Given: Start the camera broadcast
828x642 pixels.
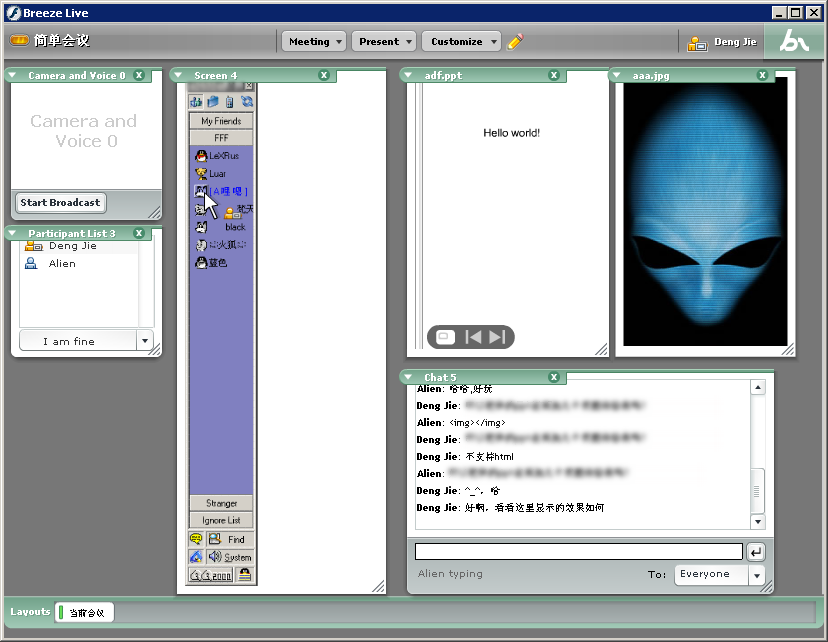Looking at the screenshot, I should 60,203.
